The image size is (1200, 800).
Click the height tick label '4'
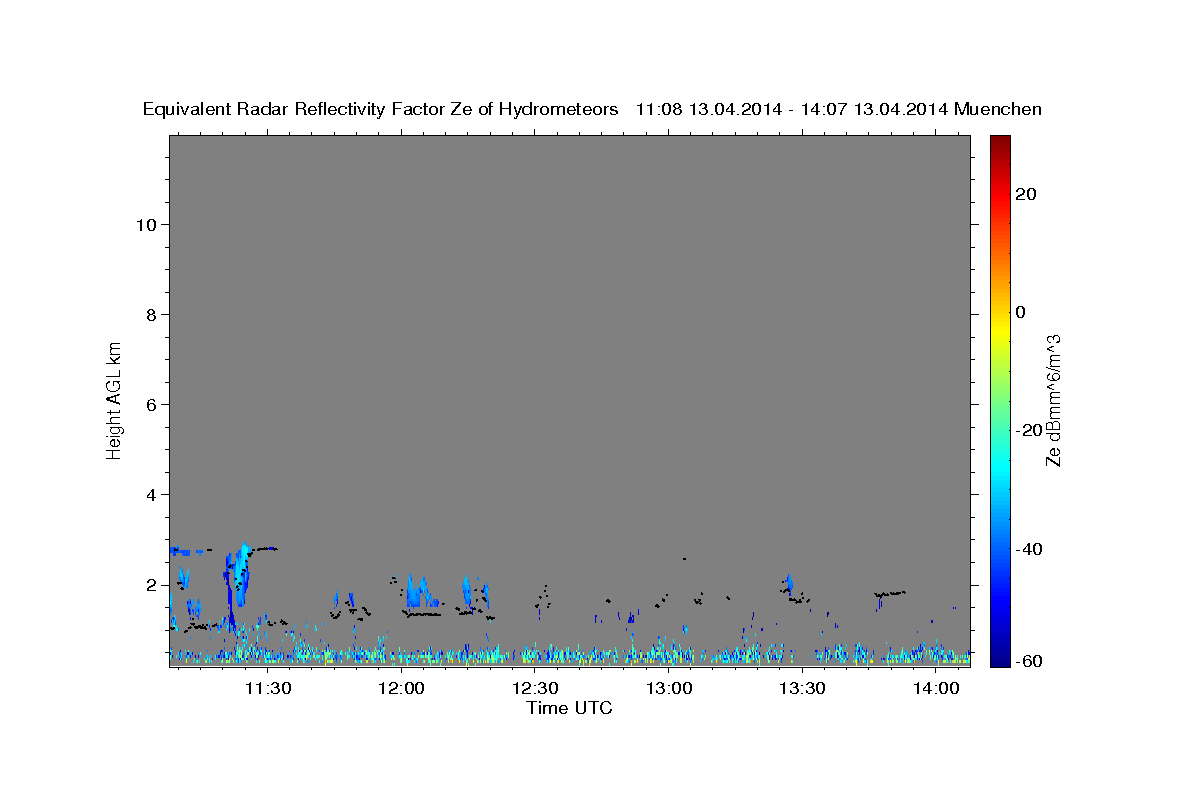[152, 494]
